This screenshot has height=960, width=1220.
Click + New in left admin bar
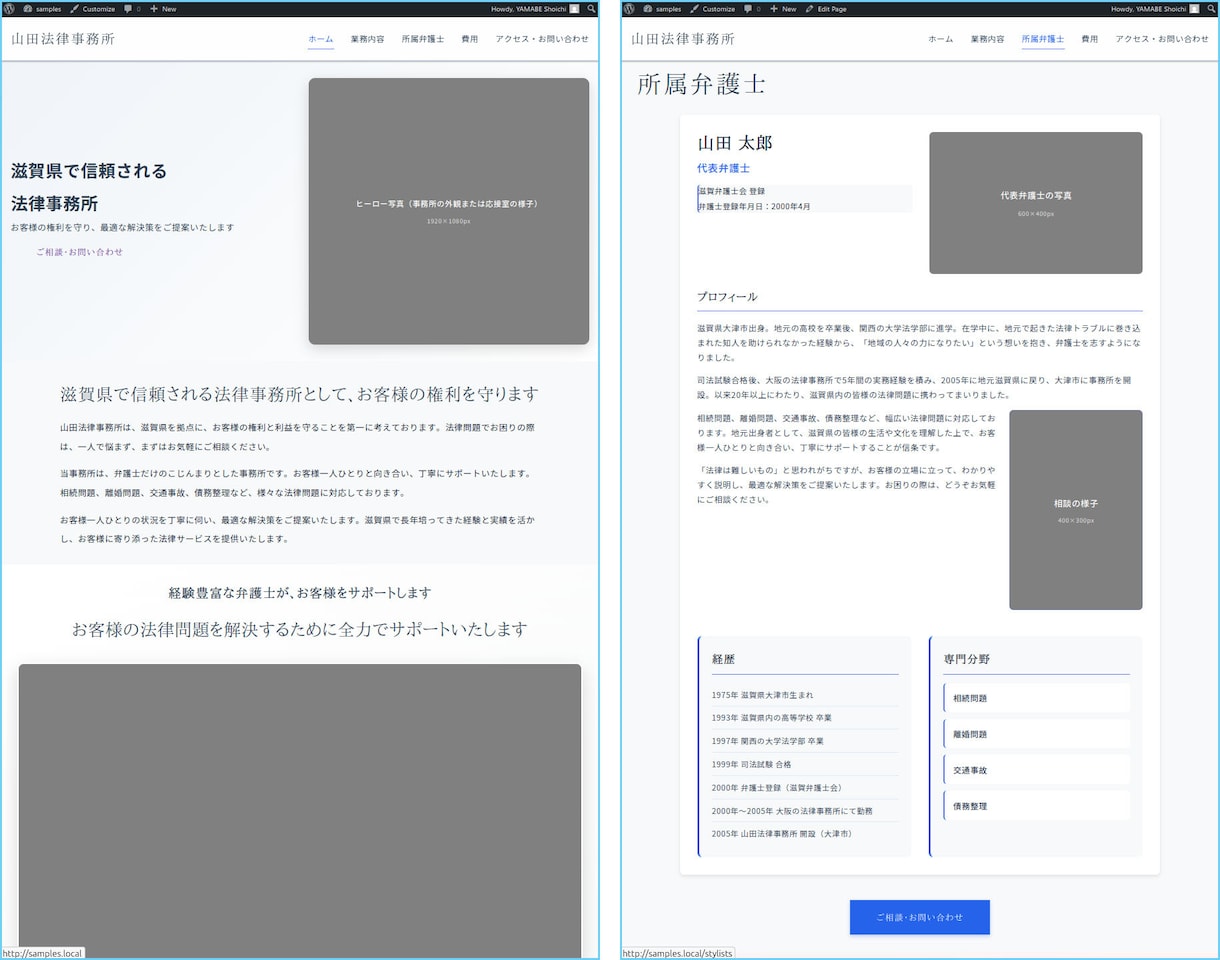tap(163, 8)
